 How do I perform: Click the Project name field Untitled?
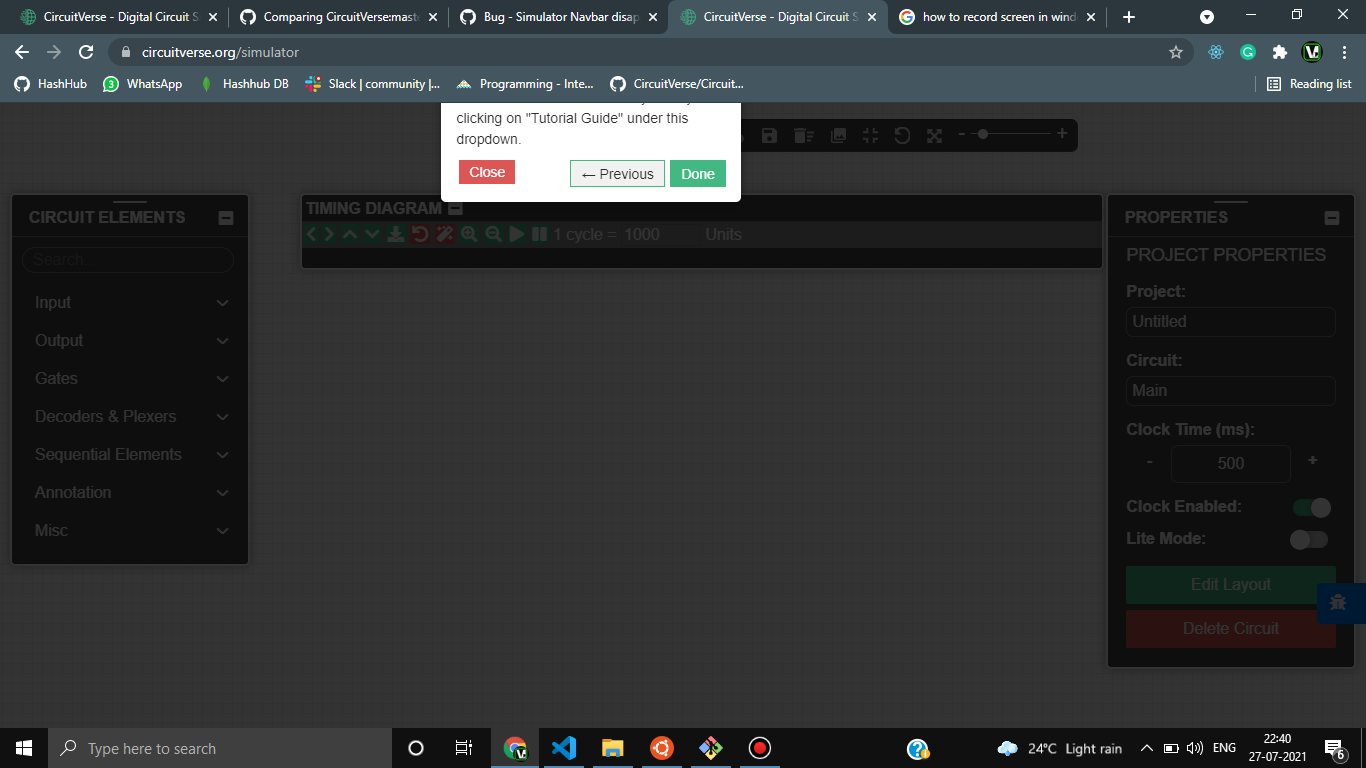[1231, 322]
